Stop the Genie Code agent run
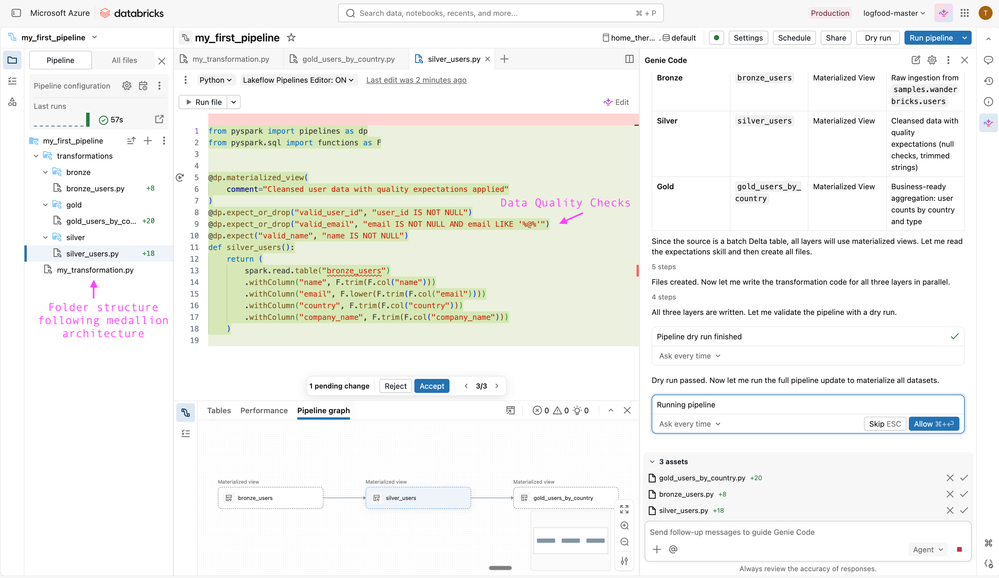Viewport: 999px width, 578px height. pyautogui.click(x=959, y=549)
